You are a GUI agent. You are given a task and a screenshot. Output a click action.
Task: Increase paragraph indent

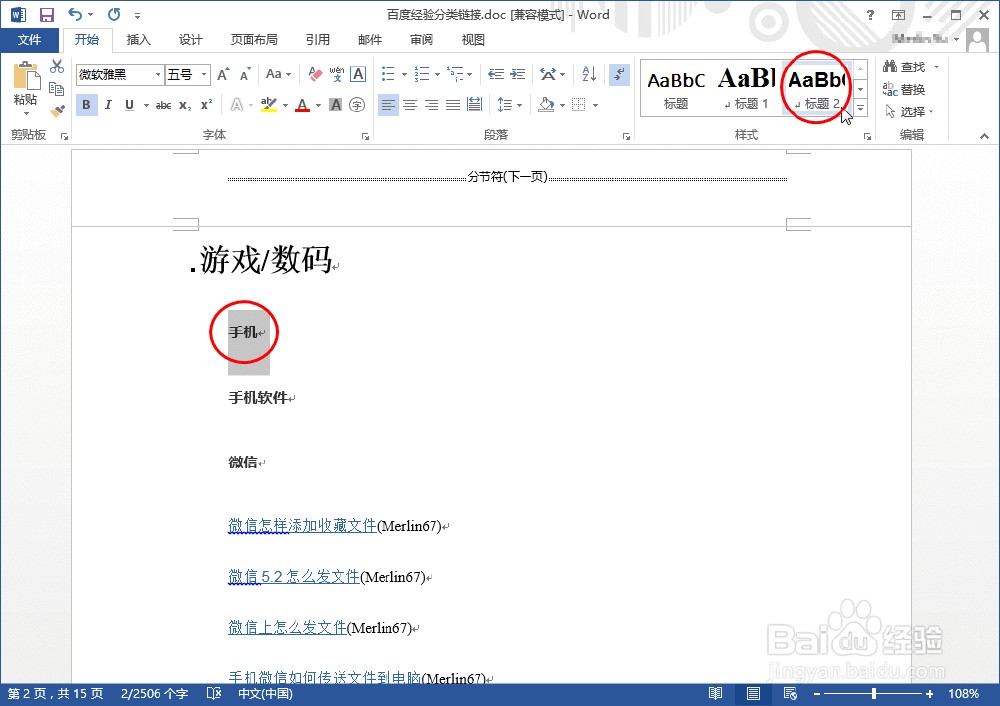(518, 75)
